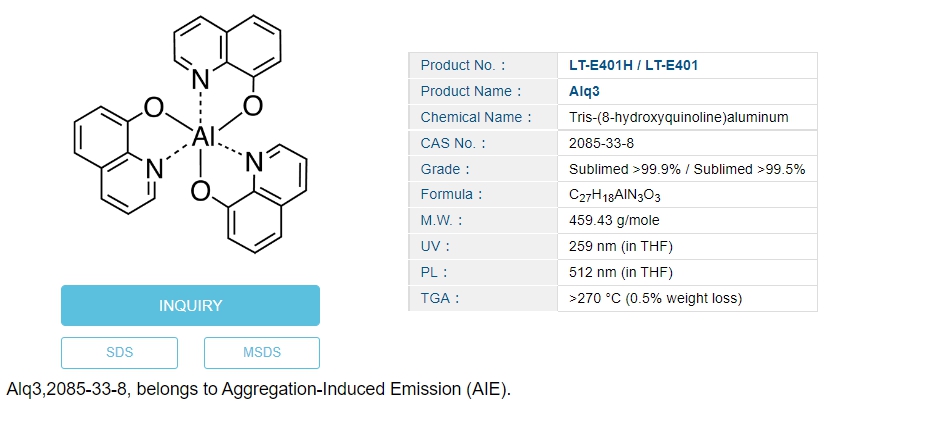Click the "Product No." row label

point(462,66)
